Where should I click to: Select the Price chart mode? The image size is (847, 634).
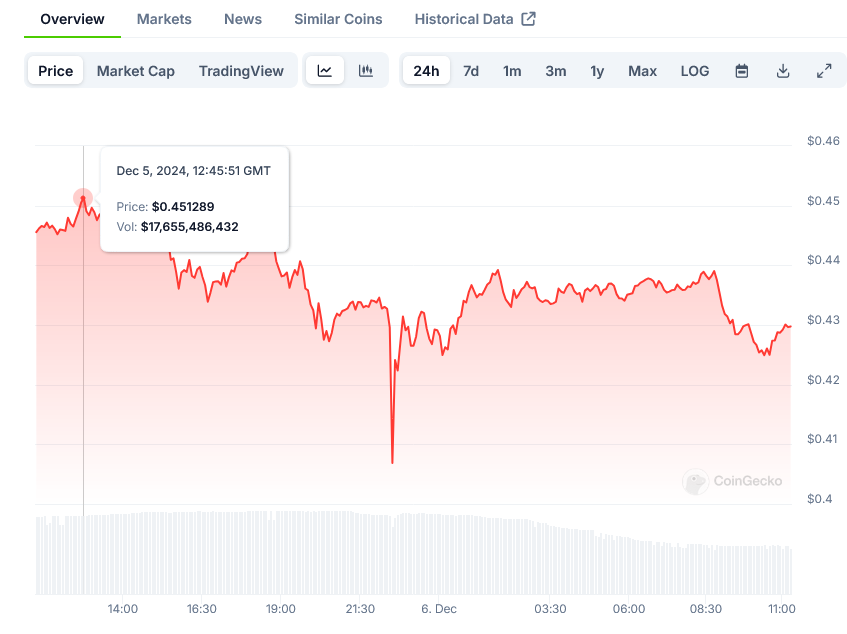coord(56,71)
